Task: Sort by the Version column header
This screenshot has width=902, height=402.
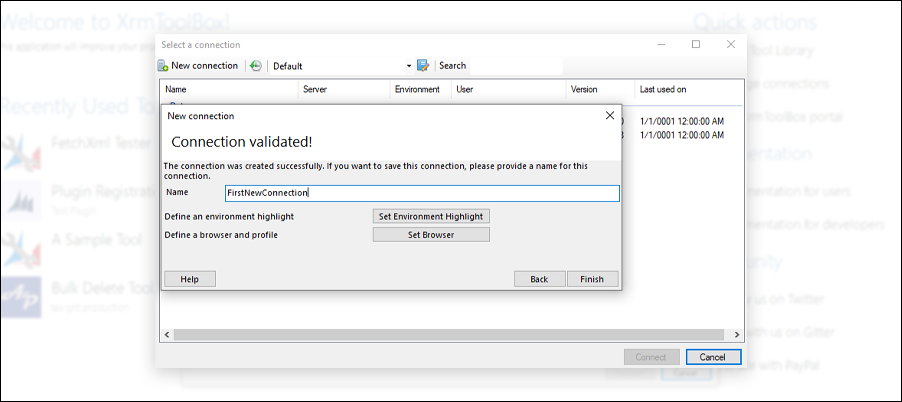Action: pyautogui.click(x=601, y=89)
